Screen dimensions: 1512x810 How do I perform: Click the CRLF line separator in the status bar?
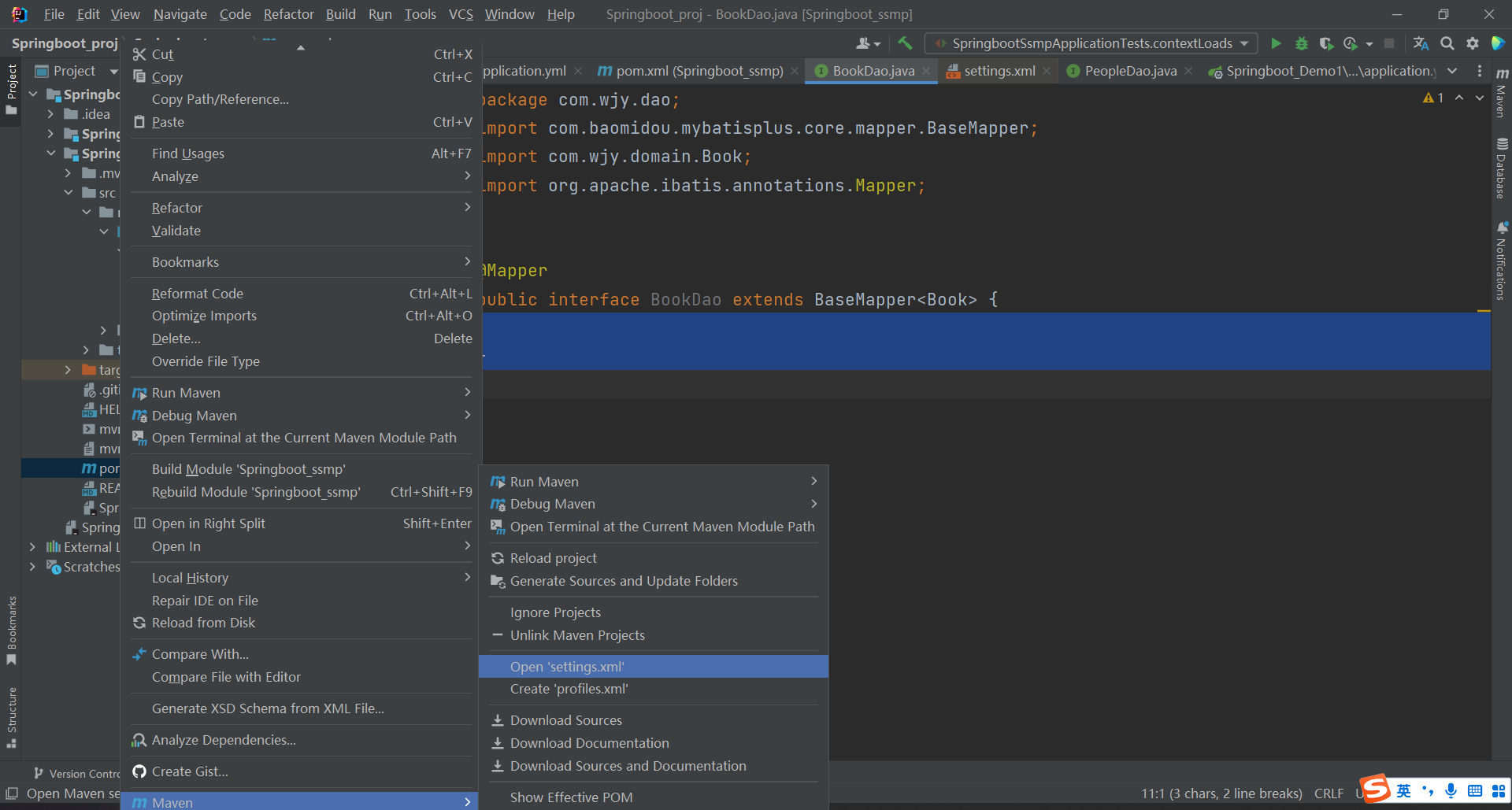pos(1329,793)
